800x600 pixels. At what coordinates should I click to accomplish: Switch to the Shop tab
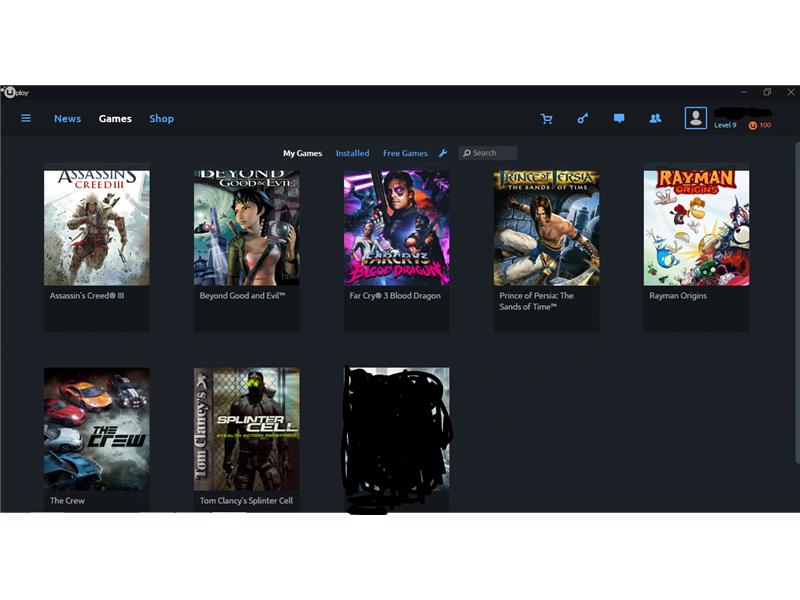(161, 118)
